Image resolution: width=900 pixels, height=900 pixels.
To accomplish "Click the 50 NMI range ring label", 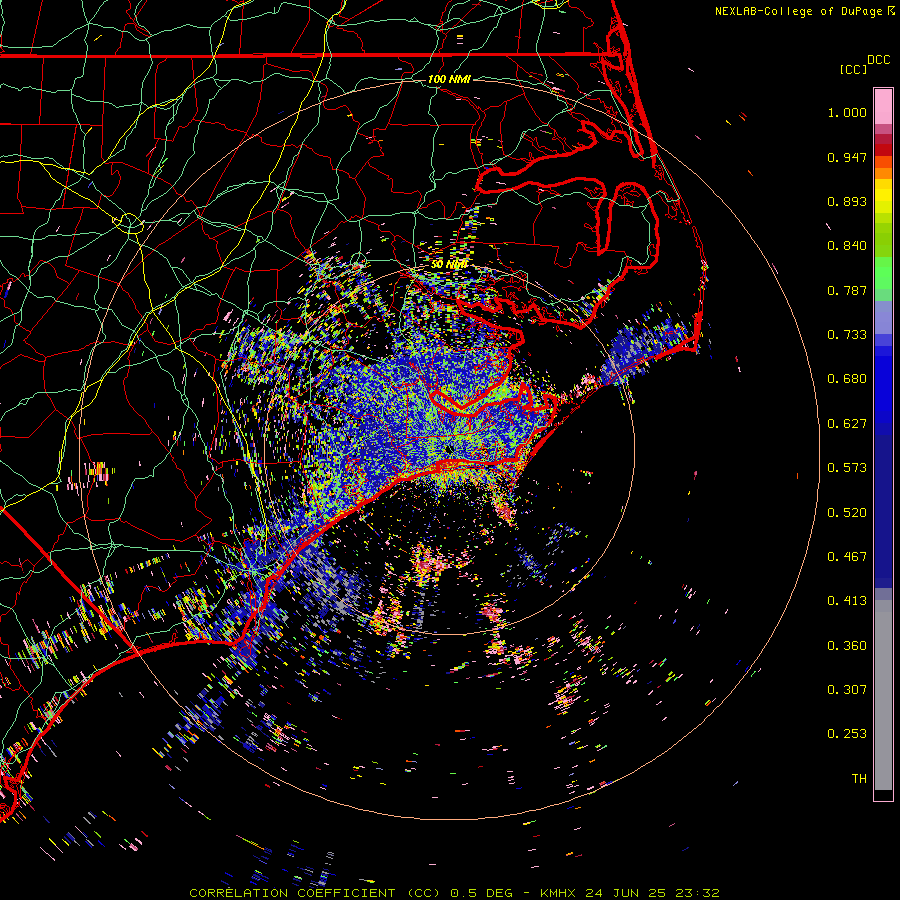I will (x=449, y=265).
